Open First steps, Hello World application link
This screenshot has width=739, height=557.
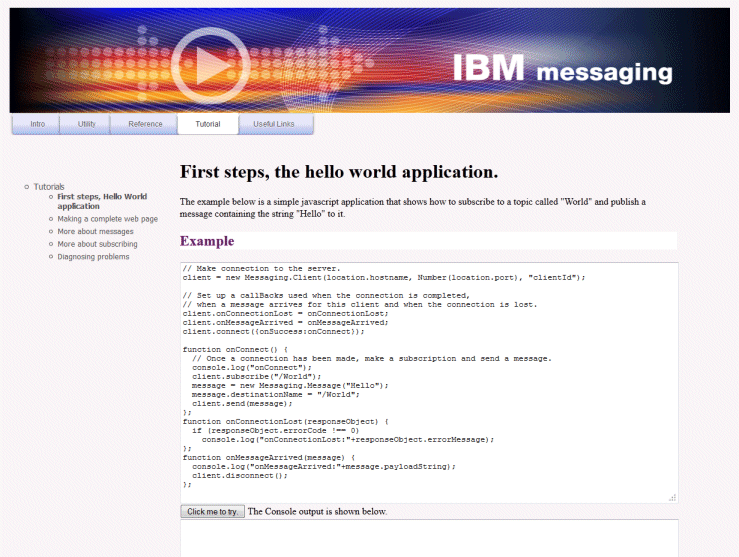(101, 201)
